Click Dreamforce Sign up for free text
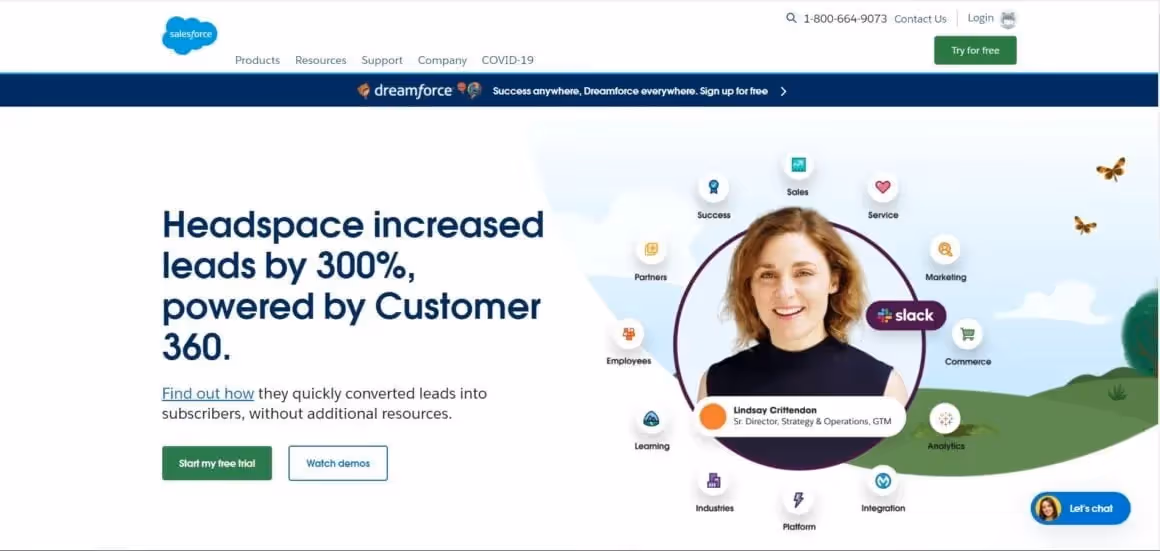Image resolution: width=1160 pixels, height=551 pixels. pyautogui.click(x=630, y=91)
